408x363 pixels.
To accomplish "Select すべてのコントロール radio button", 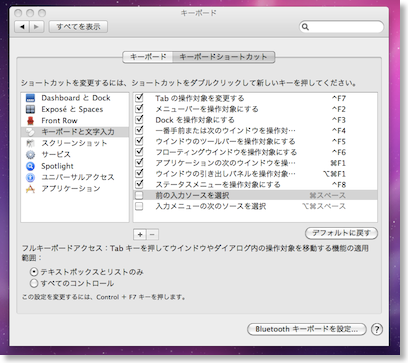I will click(34, 283).
